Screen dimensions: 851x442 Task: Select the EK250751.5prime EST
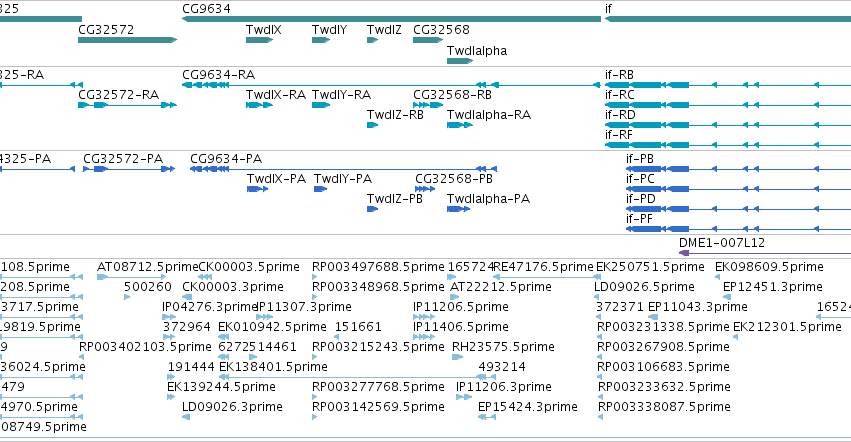pos(599,277)
